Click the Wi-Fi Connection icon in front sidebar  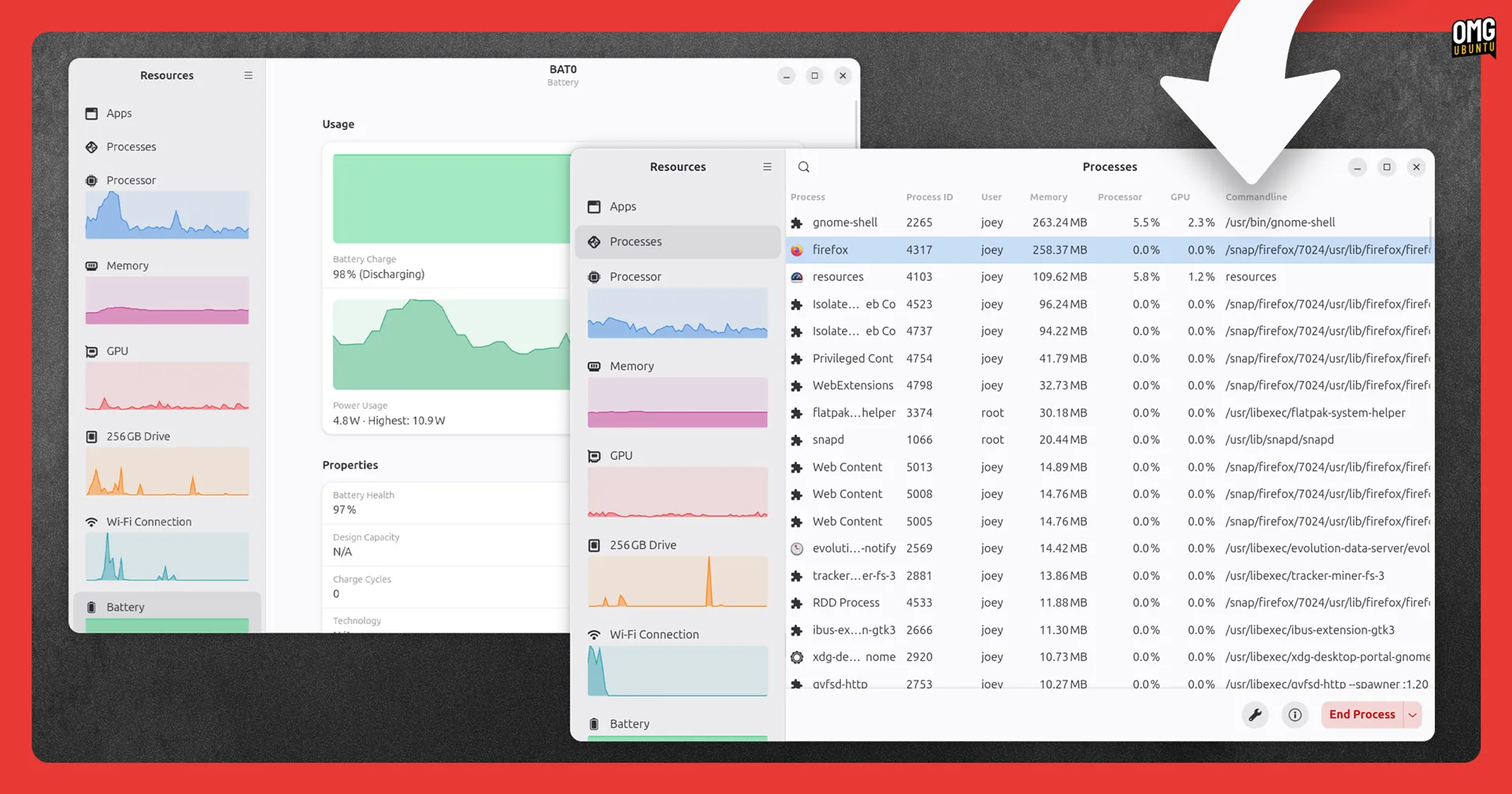coord(595,635)
